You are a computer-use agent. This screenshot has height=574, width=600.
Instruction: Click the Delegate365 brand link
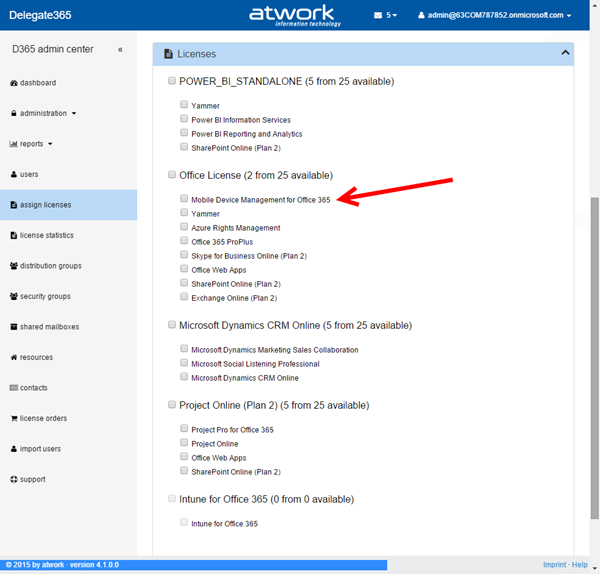[40, 15]
